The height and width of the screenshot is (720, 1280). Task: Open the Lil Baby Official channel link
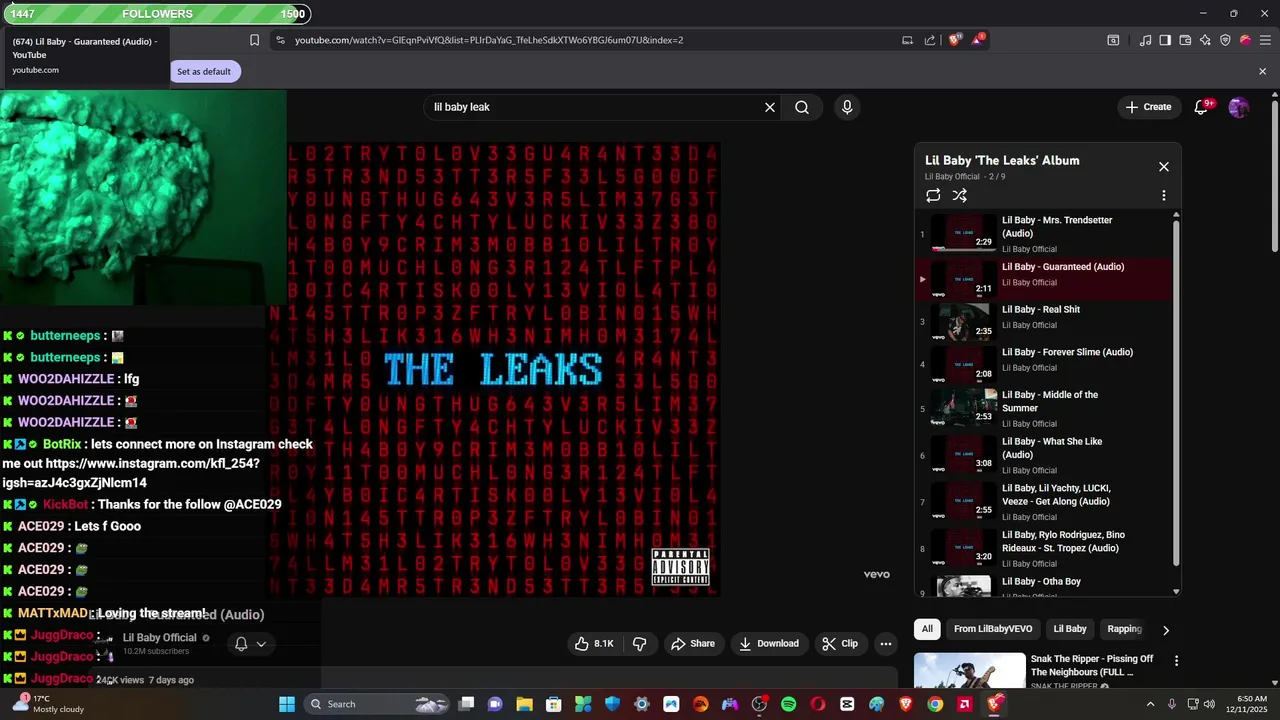(x=160, y=638)
